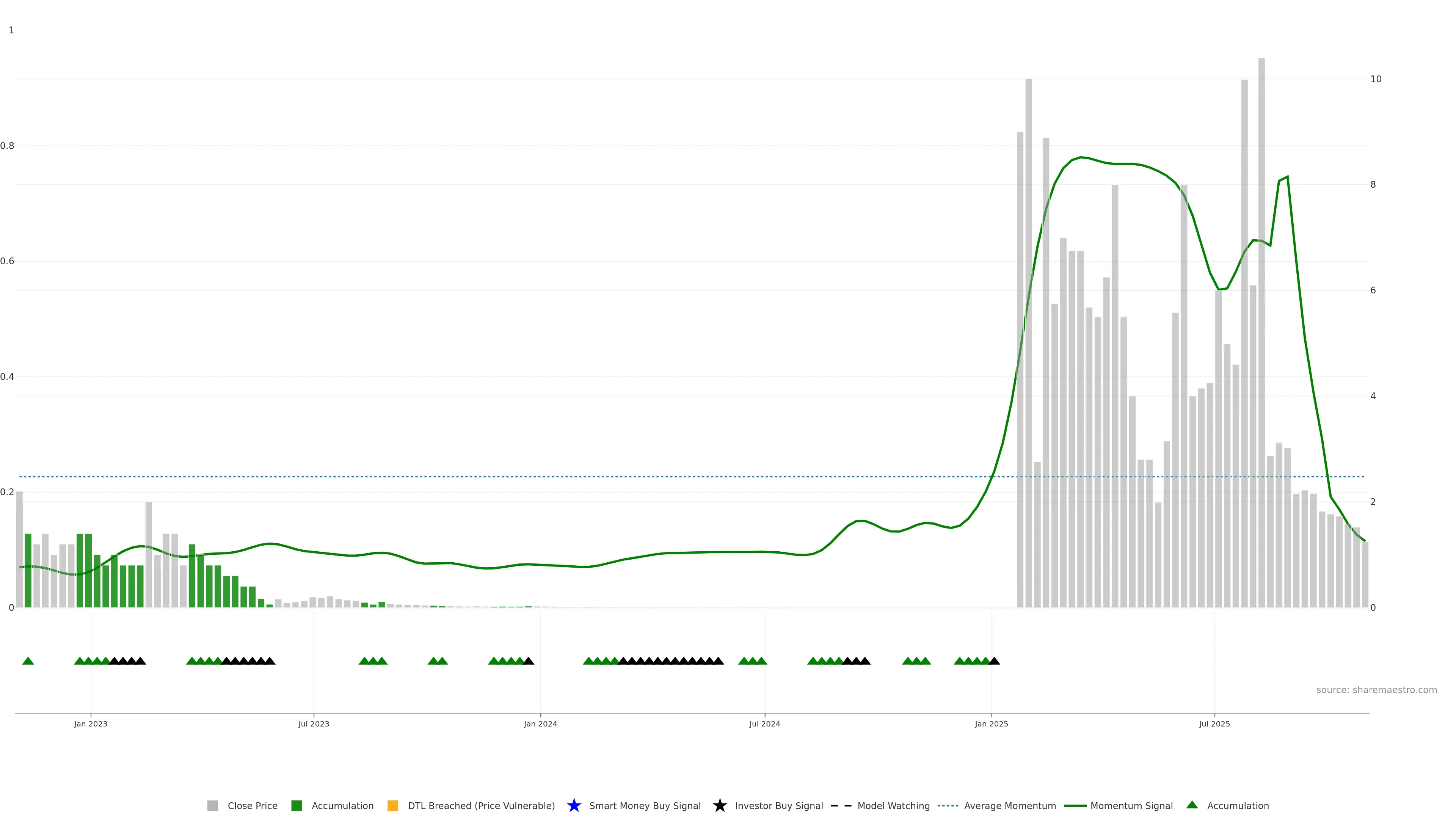Click the gray Close Price legend swatch
The width and height of the screenshot is (1456, 819).
point(212,806)
